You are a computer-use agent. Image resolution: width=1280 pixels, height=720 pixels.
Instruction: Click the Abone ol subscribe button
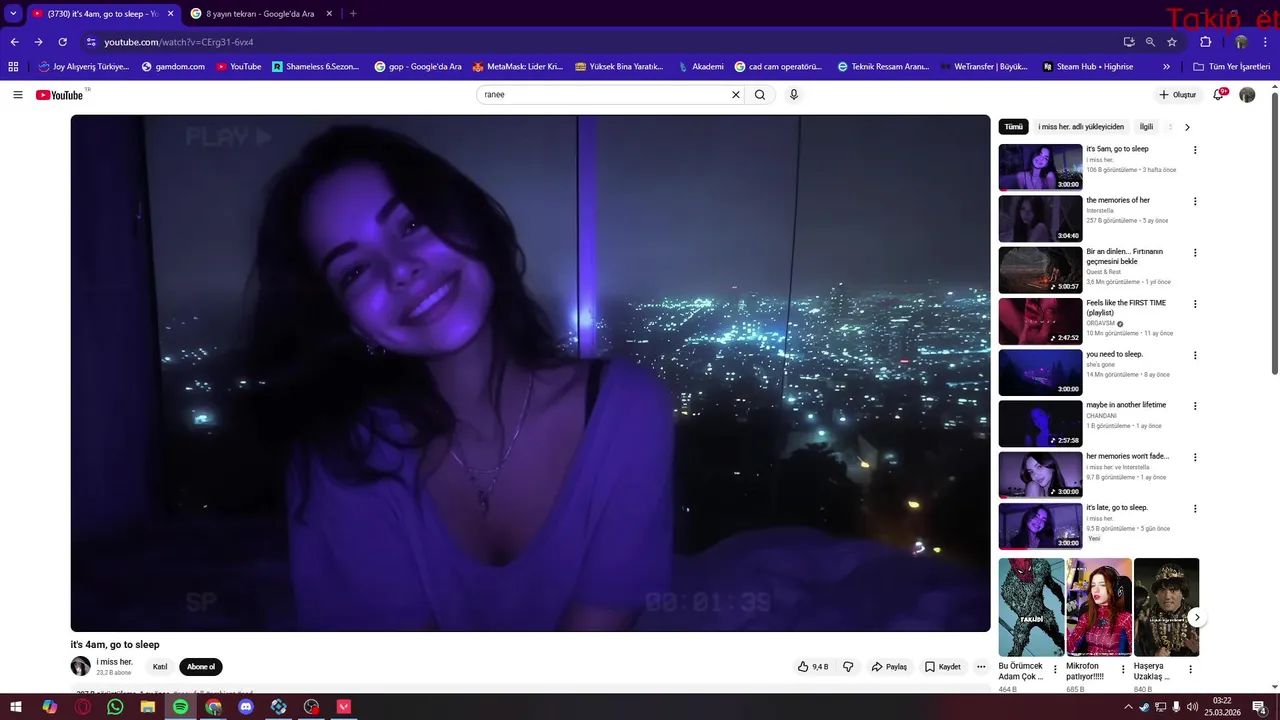point(201,667)
